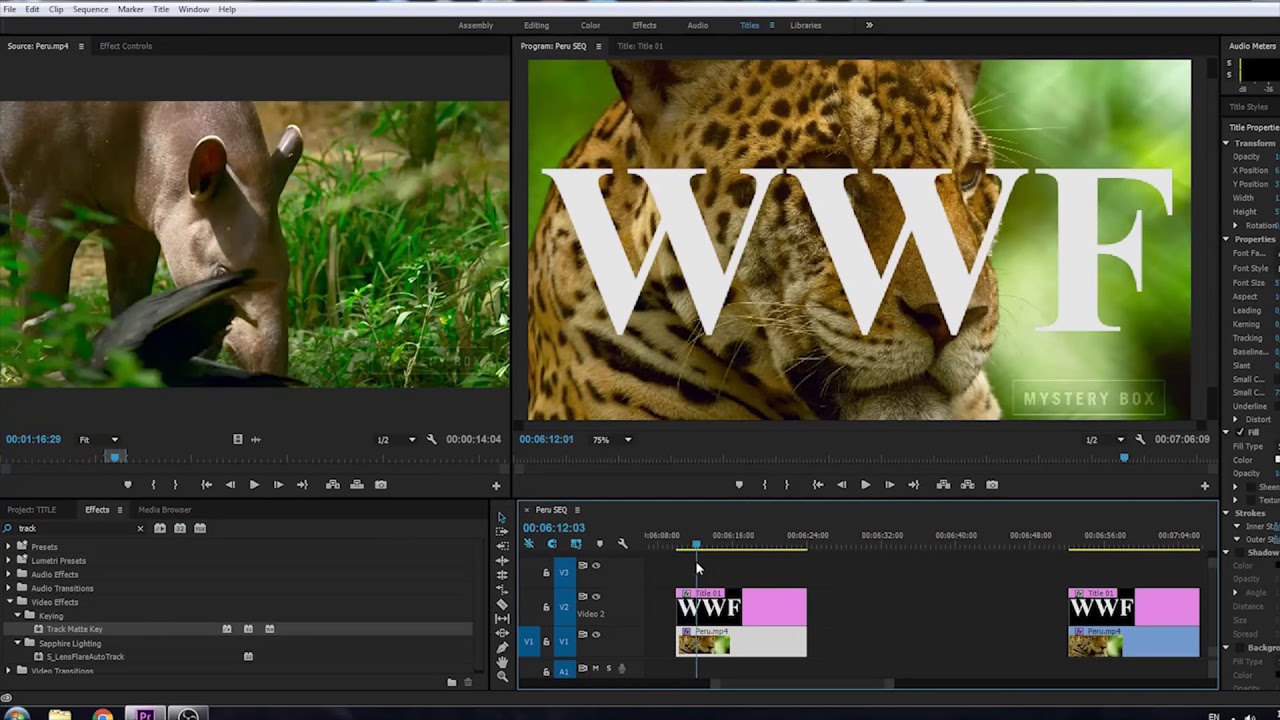The width and height of the screenshot is (1280, 720).
Task: Select the Slip tool
Action: [x=502, y=619]
